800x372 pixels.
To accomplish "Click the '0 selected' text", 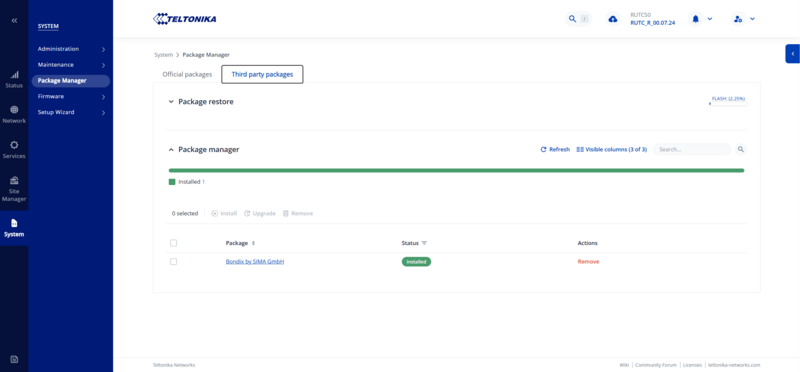I will [x=185, y=213].
